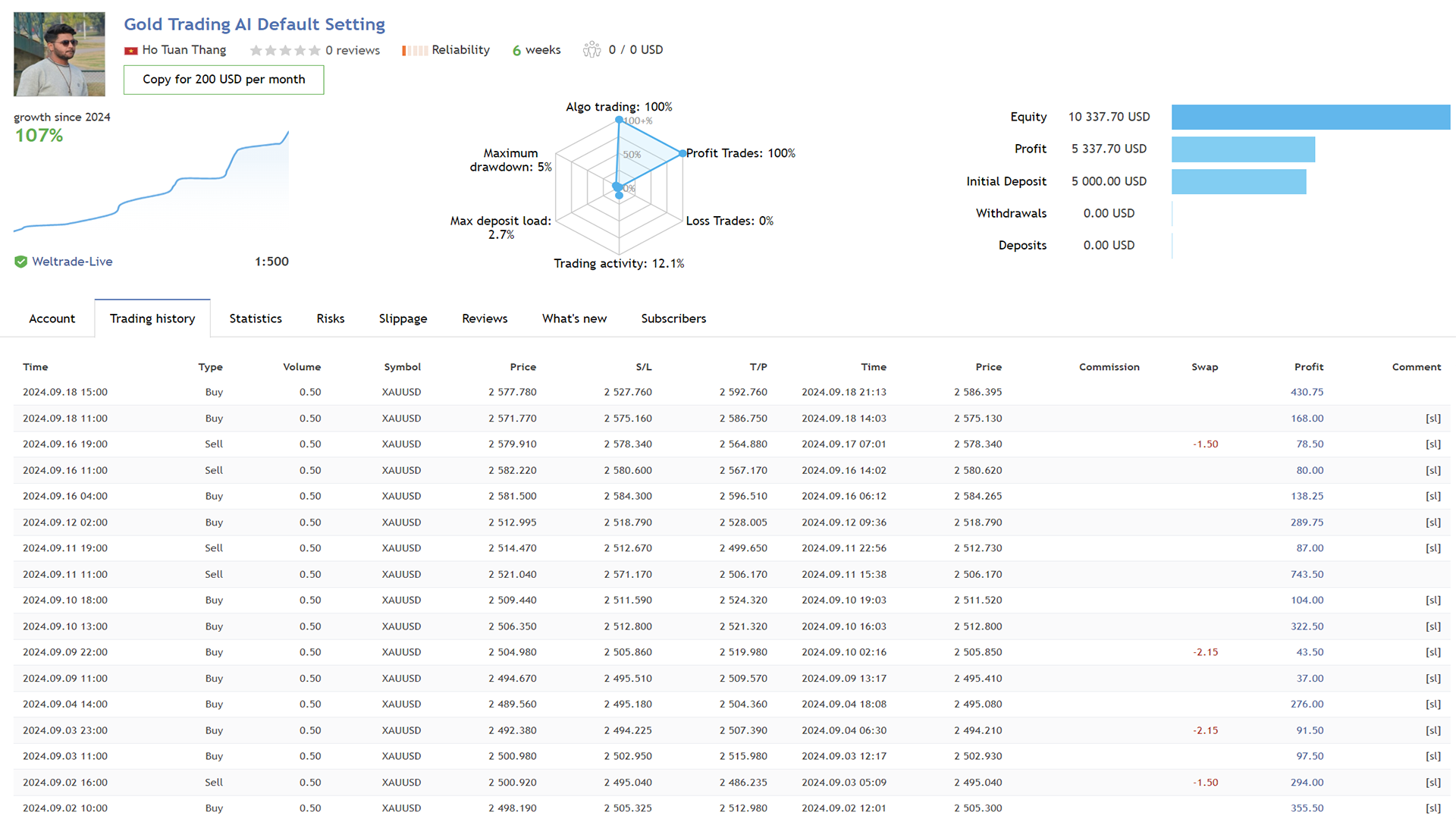Click the 743.50 profit value
Viewport: 1456px width, 819px height.
(x=1307, y=575)
